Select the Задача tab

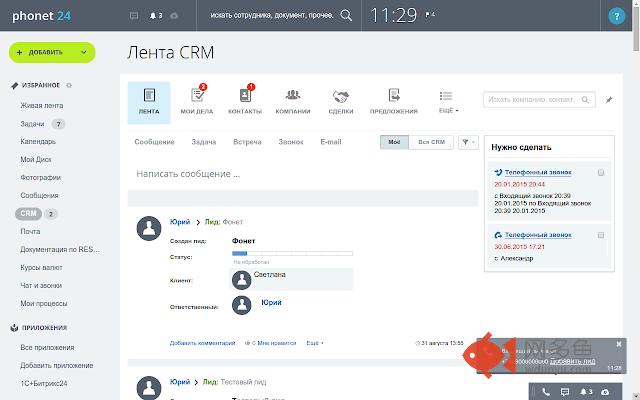[204, 142]
